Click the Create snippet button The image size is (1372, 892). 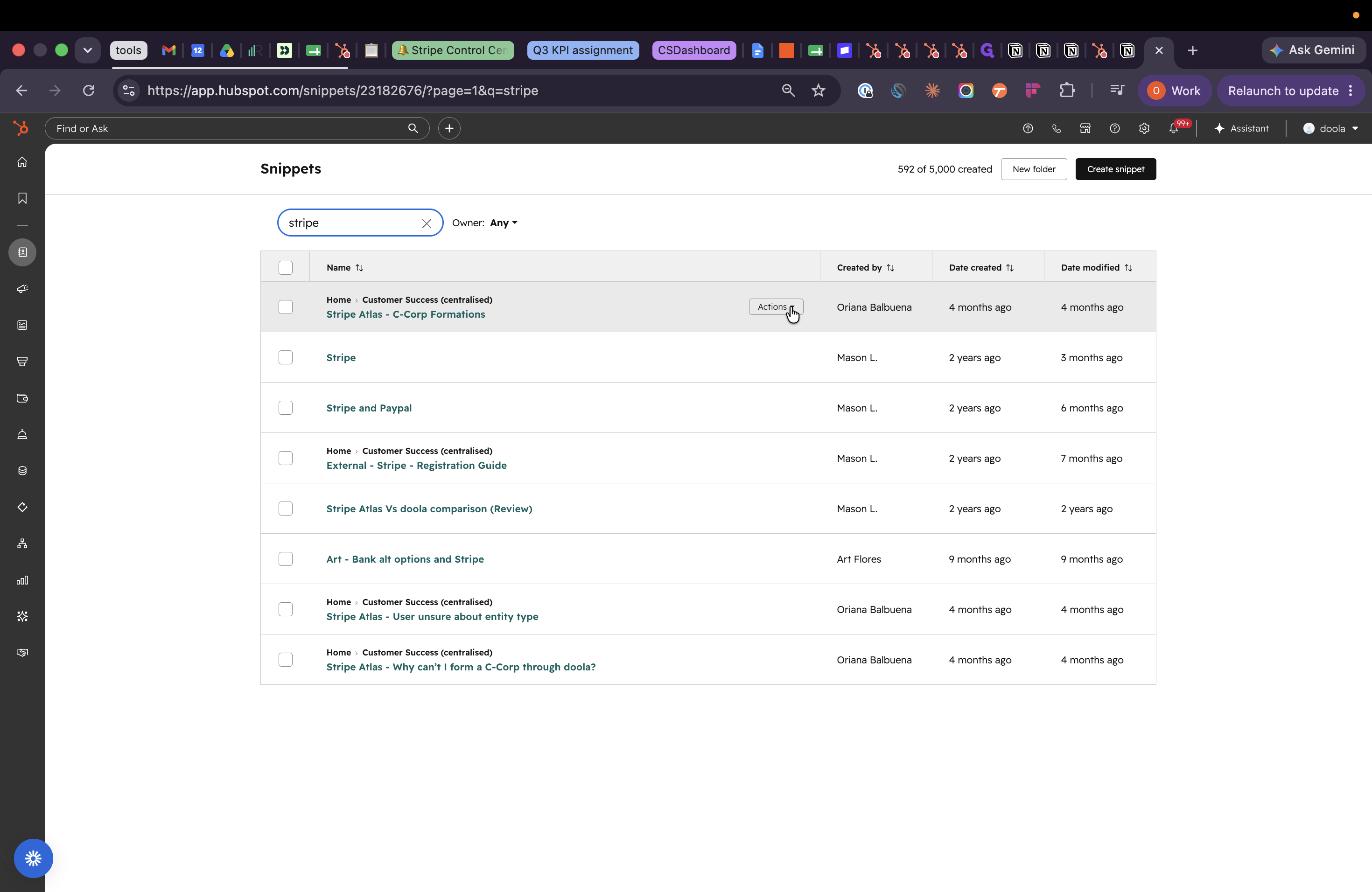pyautogui.click(x=1115, y=169)
